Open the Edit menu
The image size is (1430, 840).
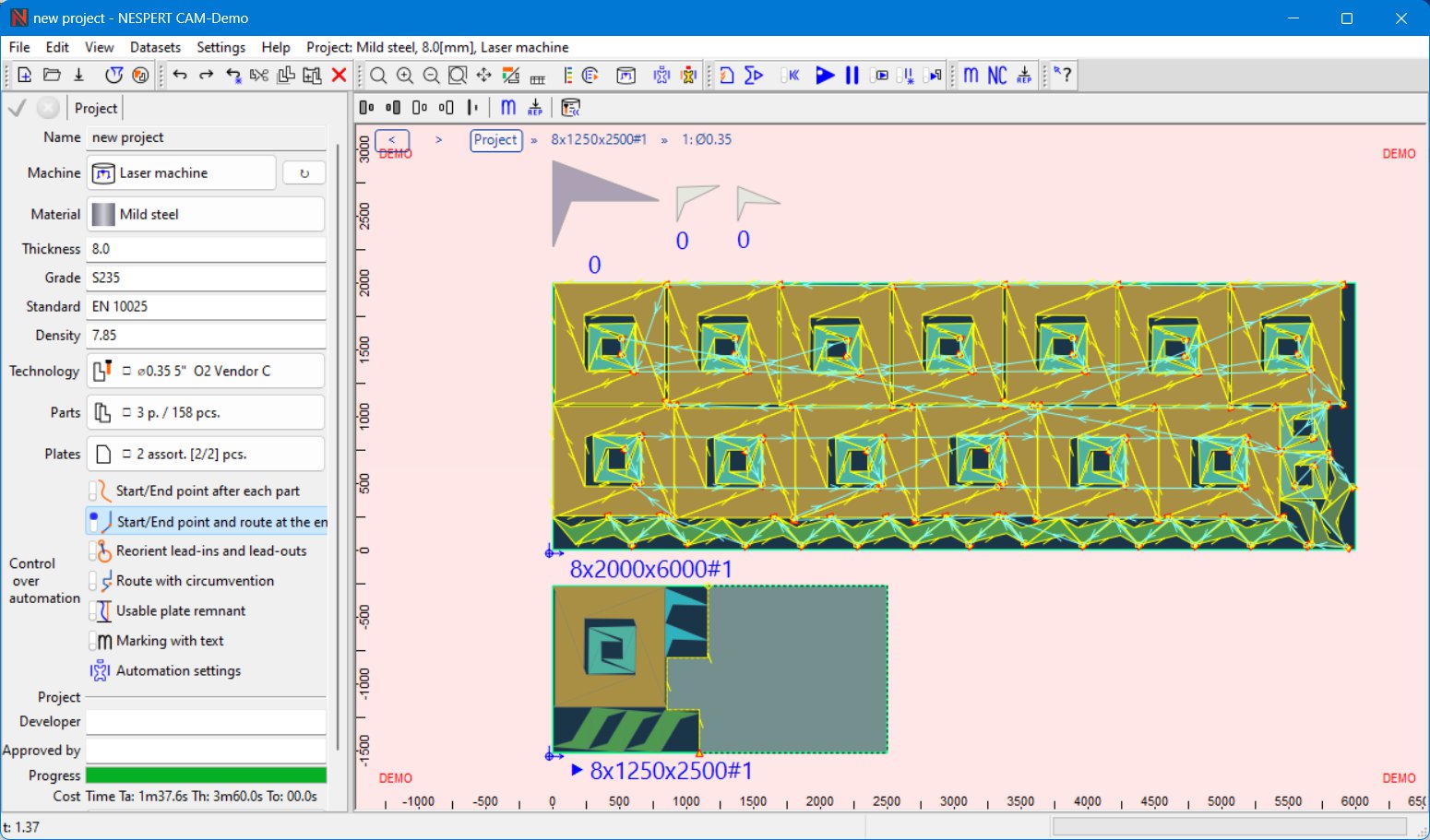(57, 47)
